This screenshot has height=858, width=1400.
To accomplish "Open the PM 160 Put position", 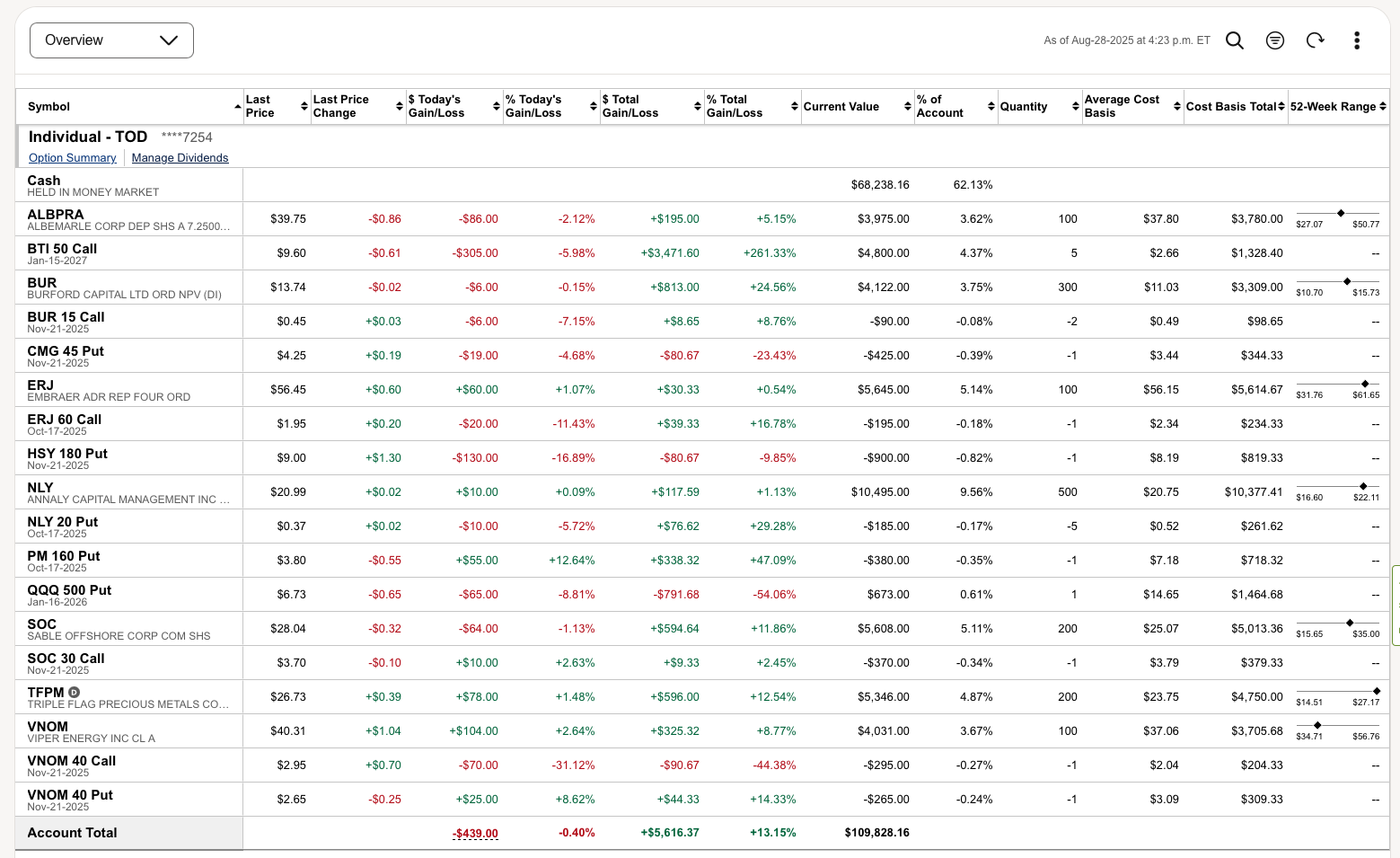I will 64,556.
